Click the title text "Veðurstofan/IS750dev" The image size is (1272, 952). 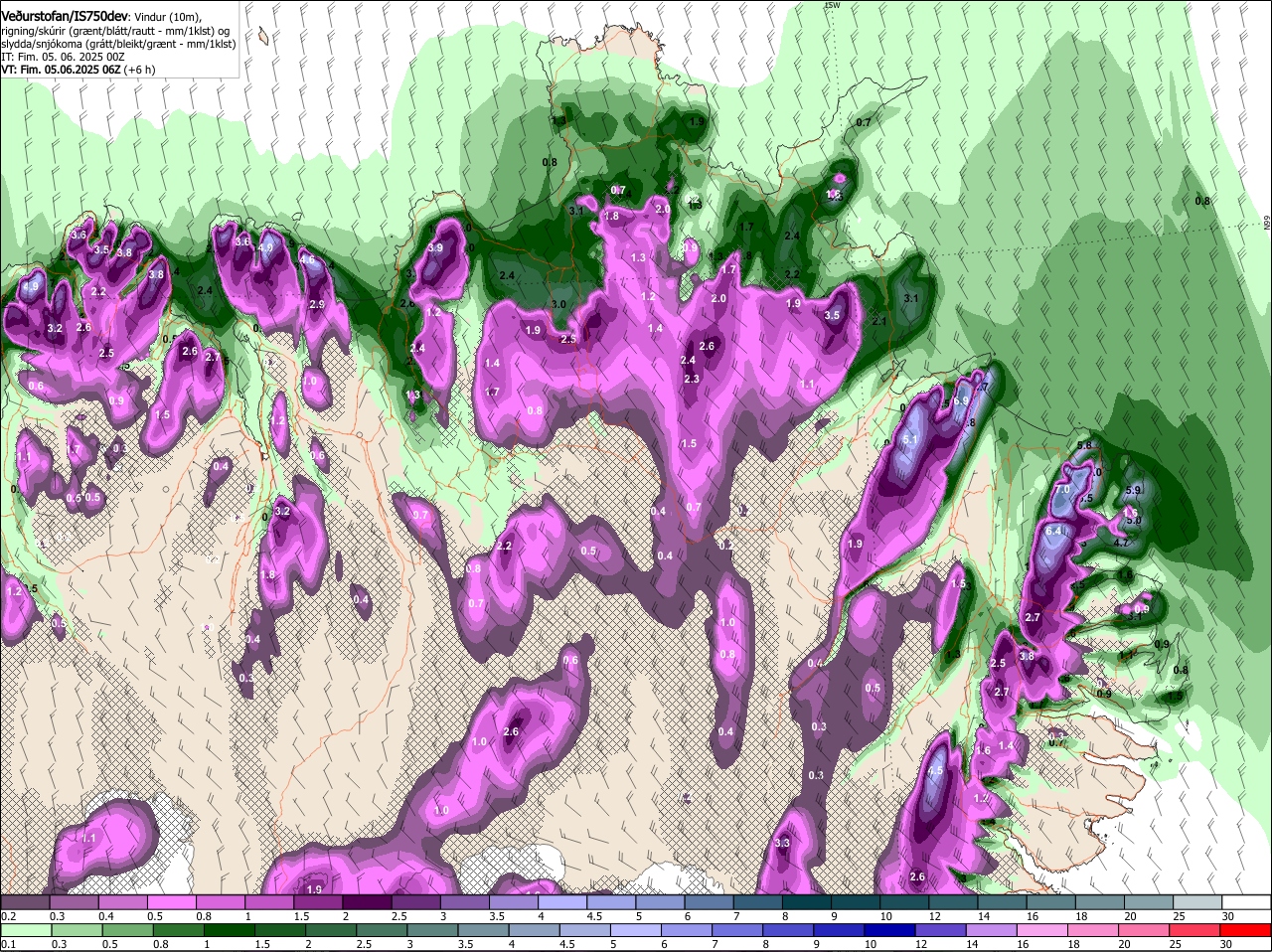coord(65,17)
